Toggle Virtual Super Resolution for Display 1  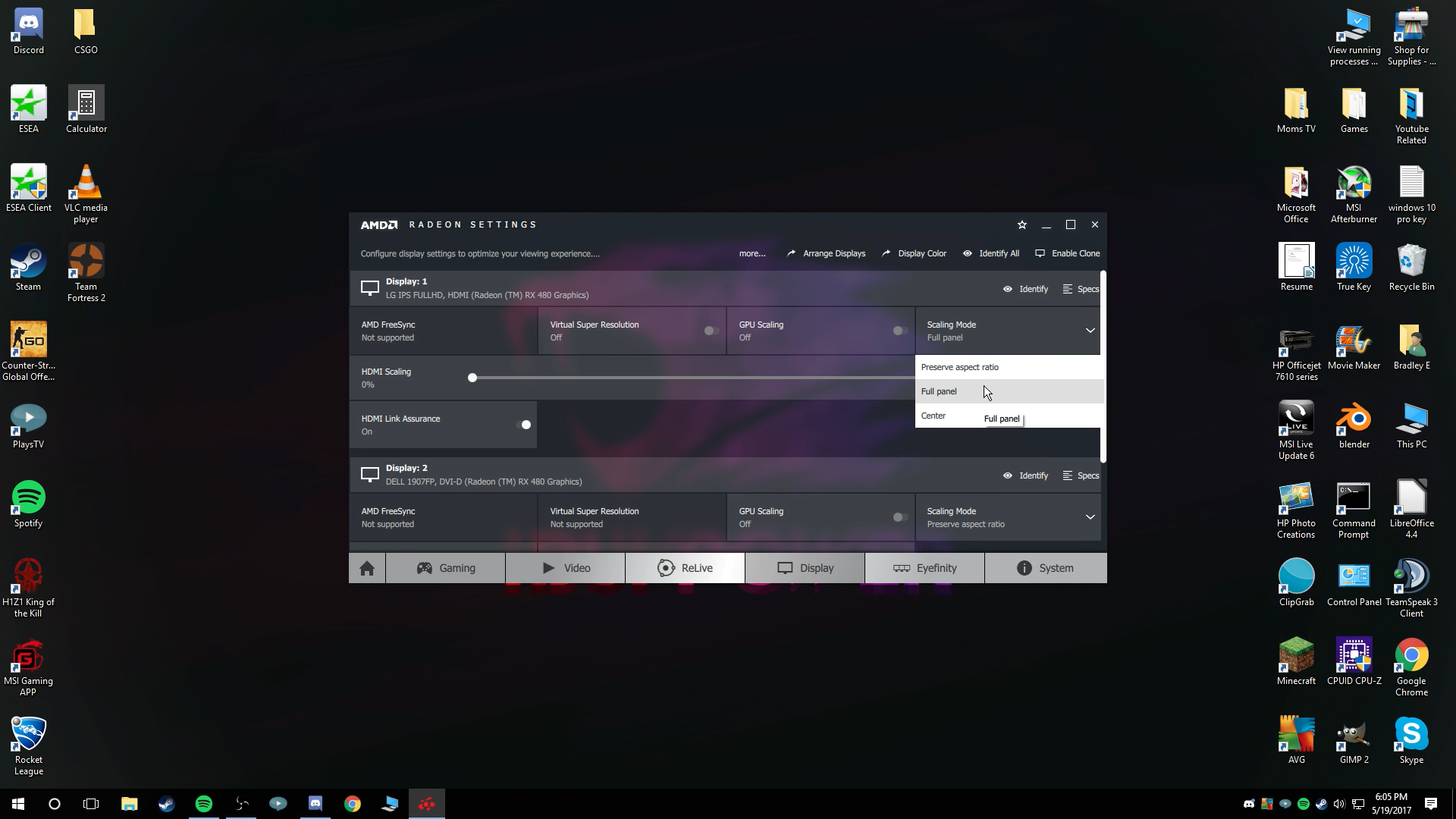(x=711, y=331)
